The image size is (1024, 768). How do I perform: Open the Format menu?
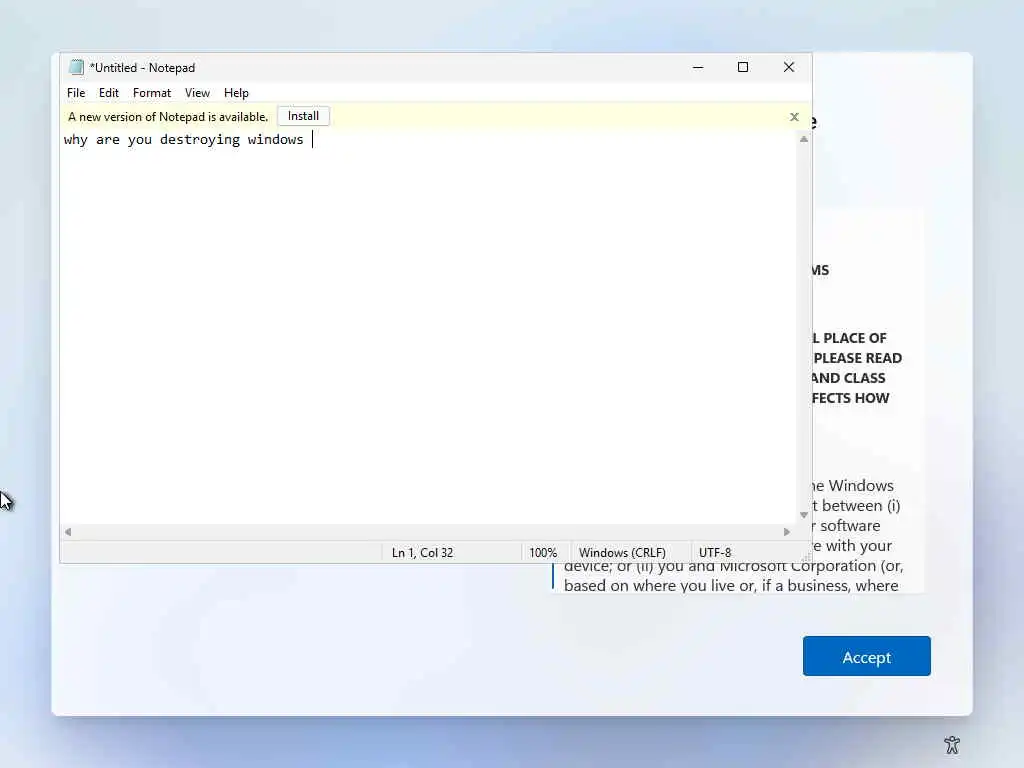152,93
